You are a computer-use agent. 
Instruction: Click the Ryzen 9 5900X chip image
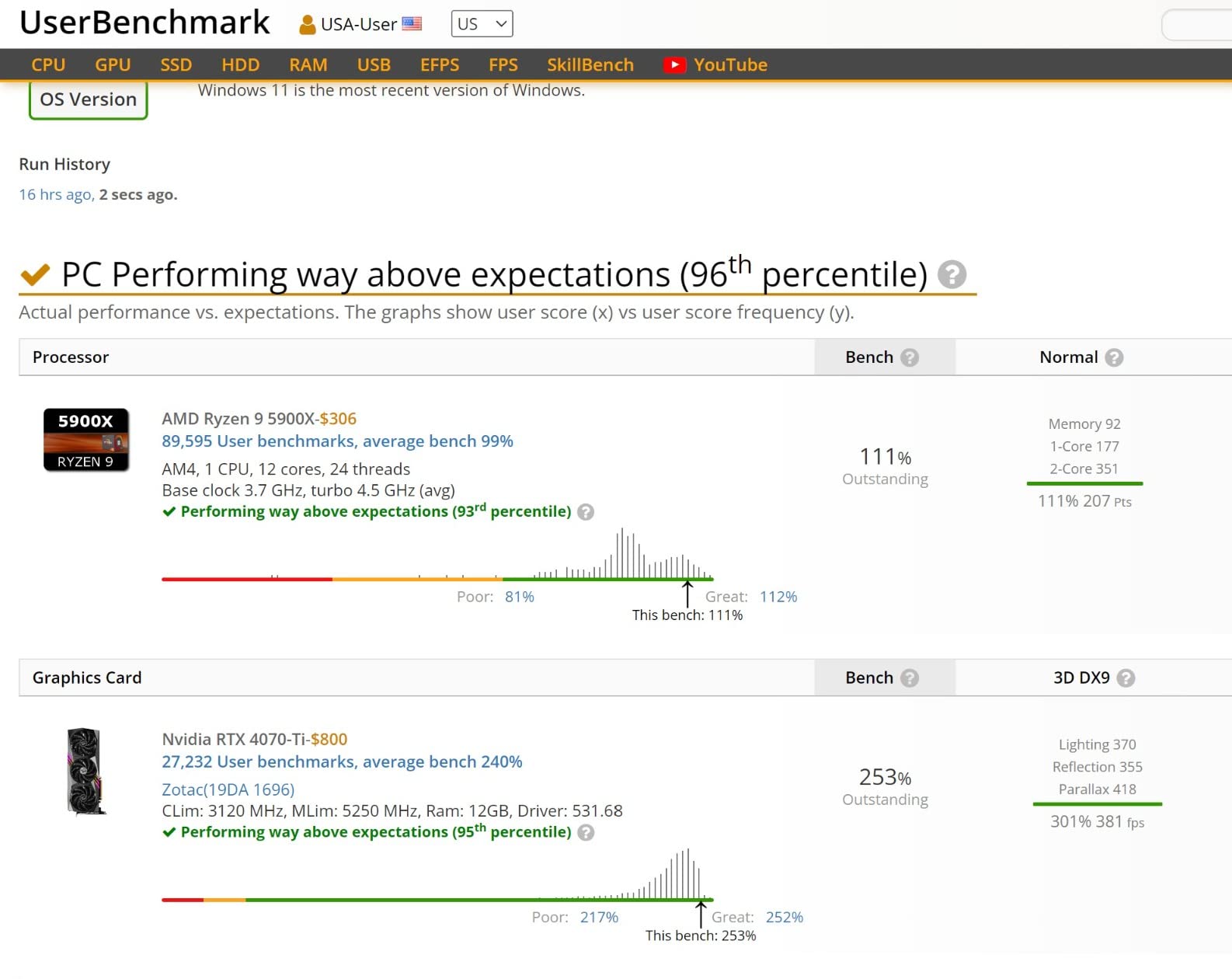point(85,440)
